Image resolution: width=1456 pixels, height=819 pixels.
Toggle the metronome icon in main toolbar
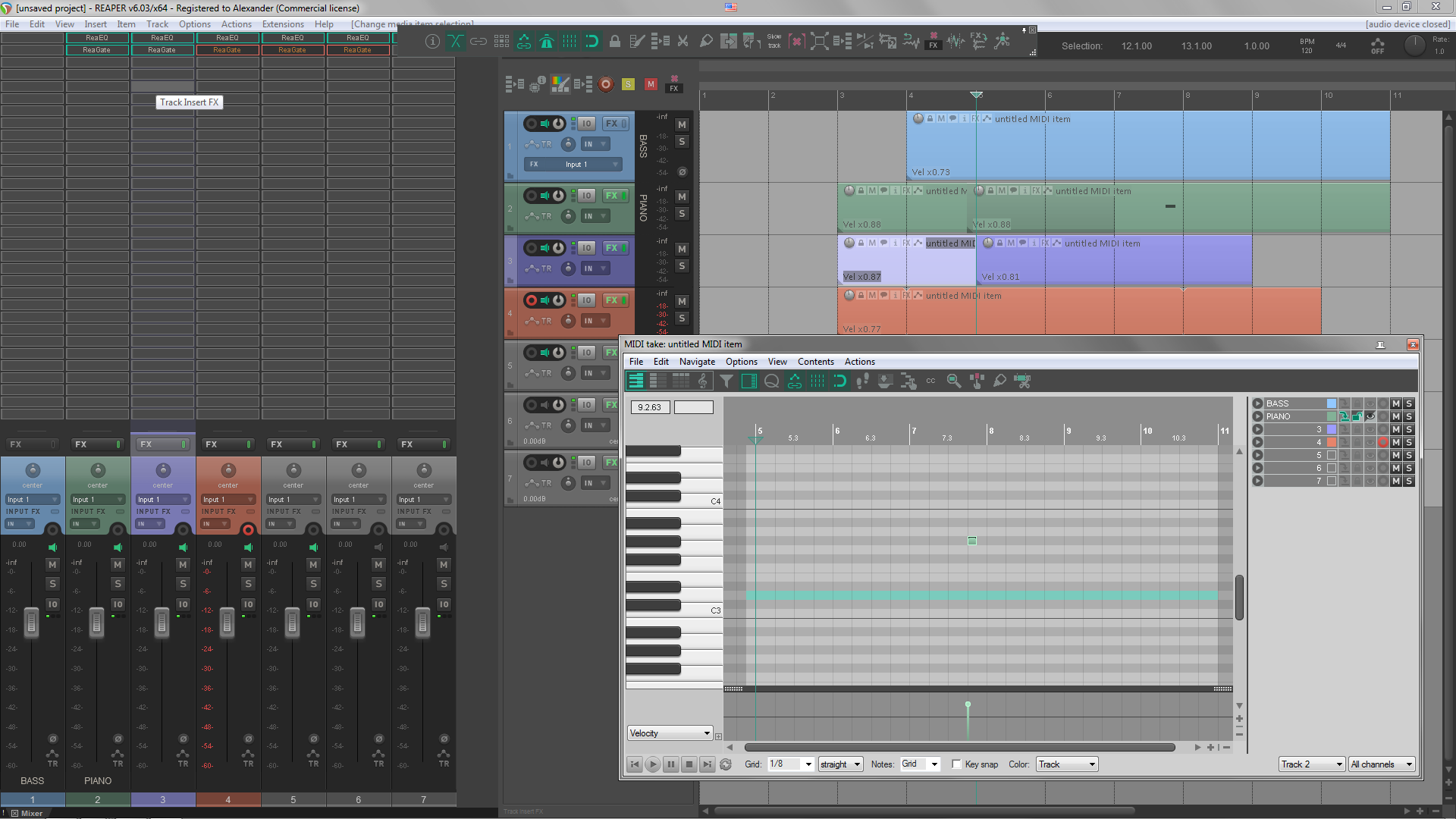[547, 42]
